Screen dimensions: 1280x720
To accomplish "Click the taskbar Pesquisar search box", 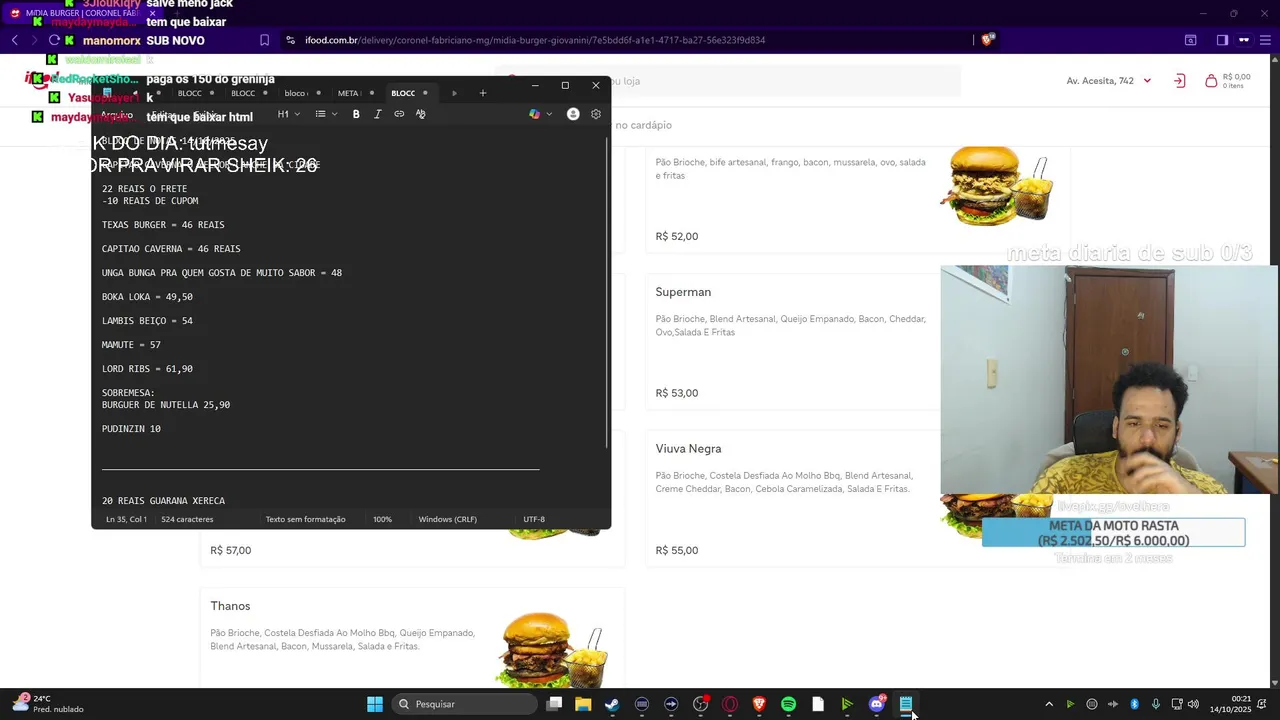I will tap(464, 704).
